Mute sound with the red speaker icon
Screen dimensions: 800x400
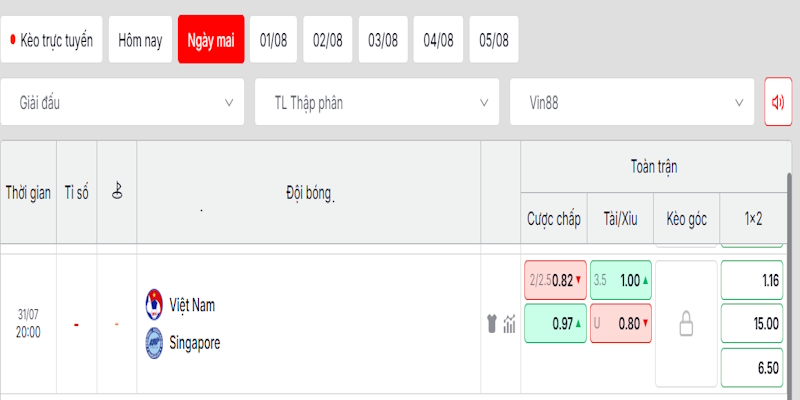coord(778,102)
